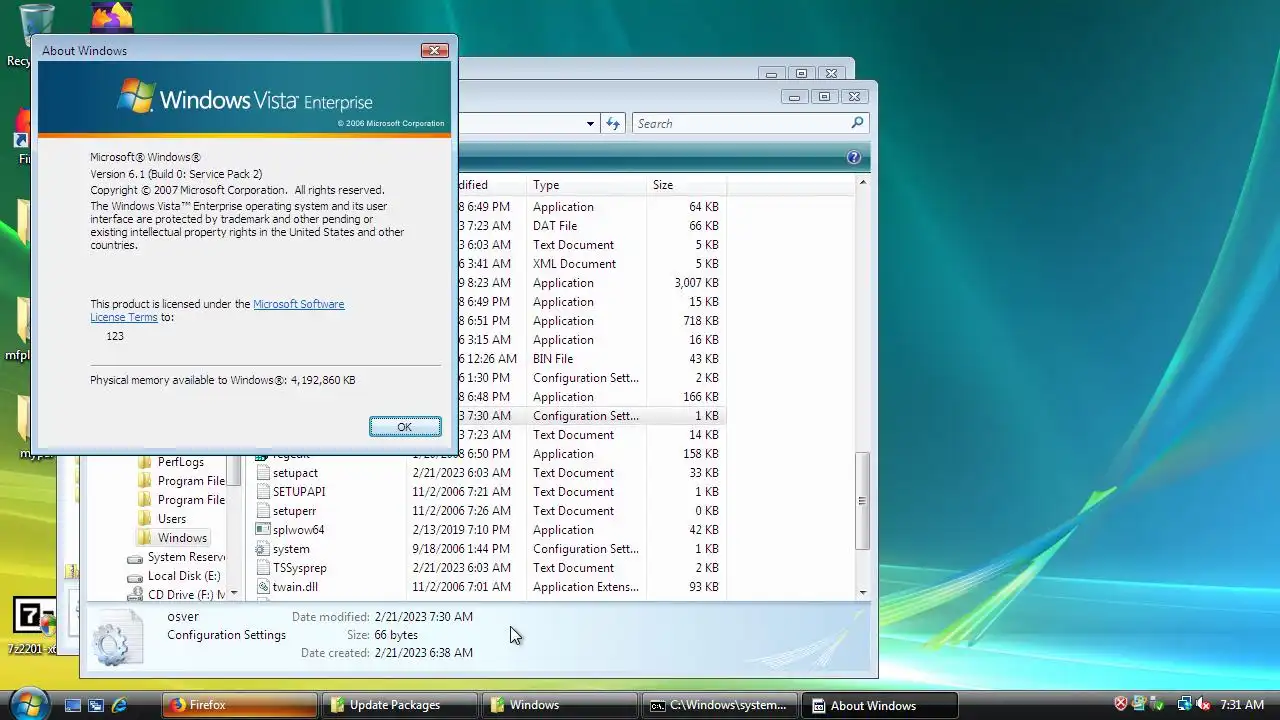This screenshot has width=1280, height=720.
Task: Select the Windows folder in the tree
Action: [x=182, y=538]
